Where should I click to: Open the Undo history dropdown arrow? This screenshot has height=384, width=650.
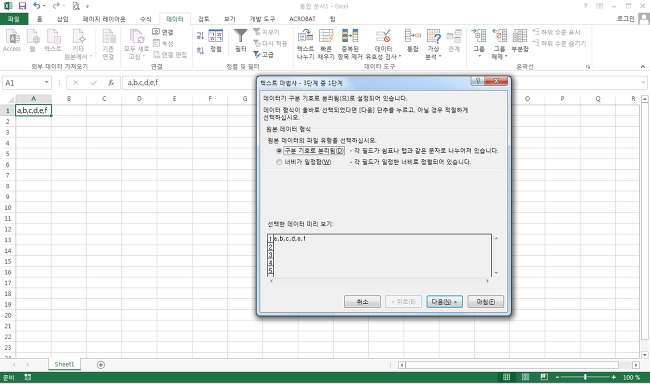[45, 6]
